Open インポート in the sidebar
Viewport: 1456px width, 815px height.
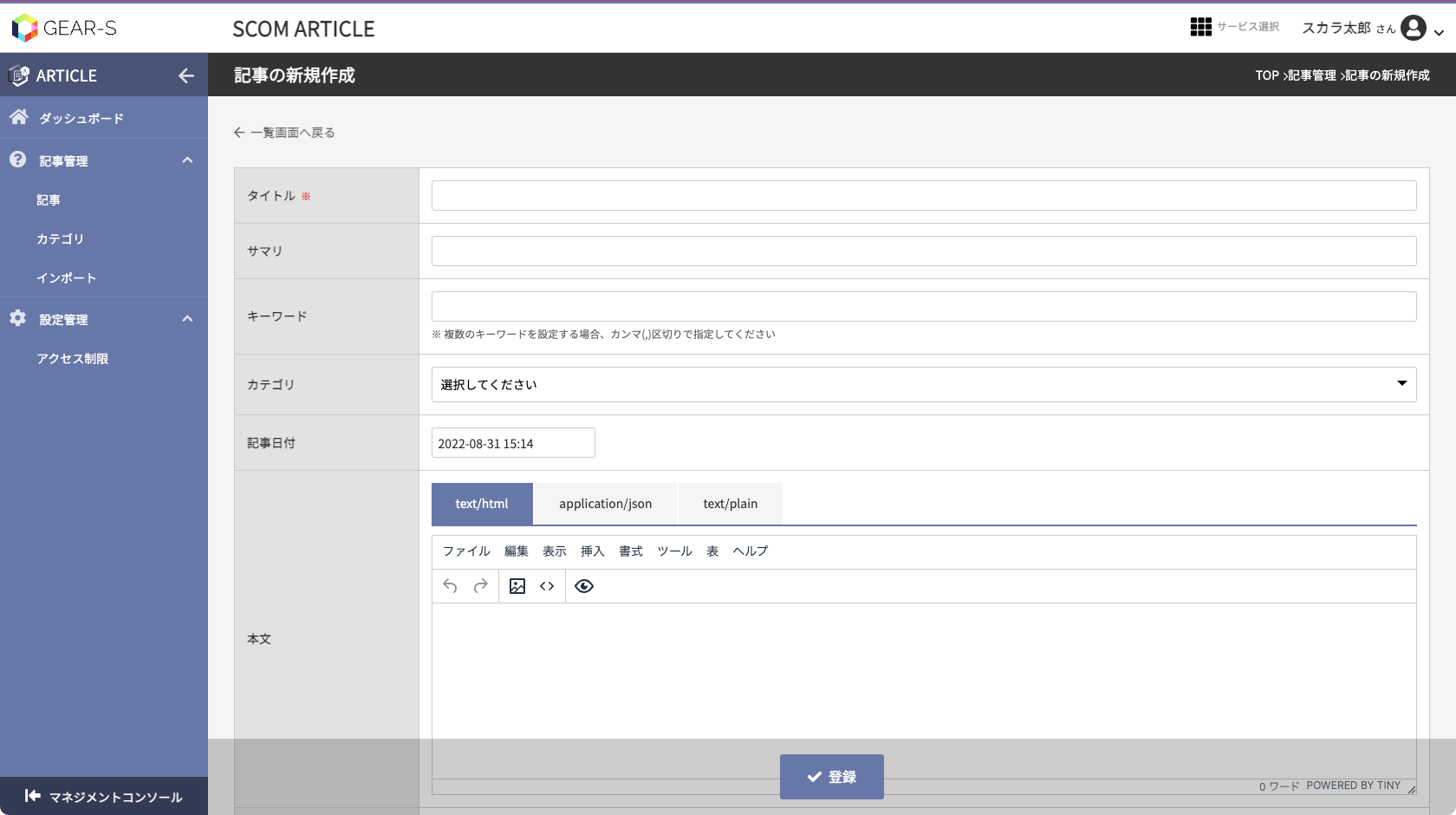[67, 278]
